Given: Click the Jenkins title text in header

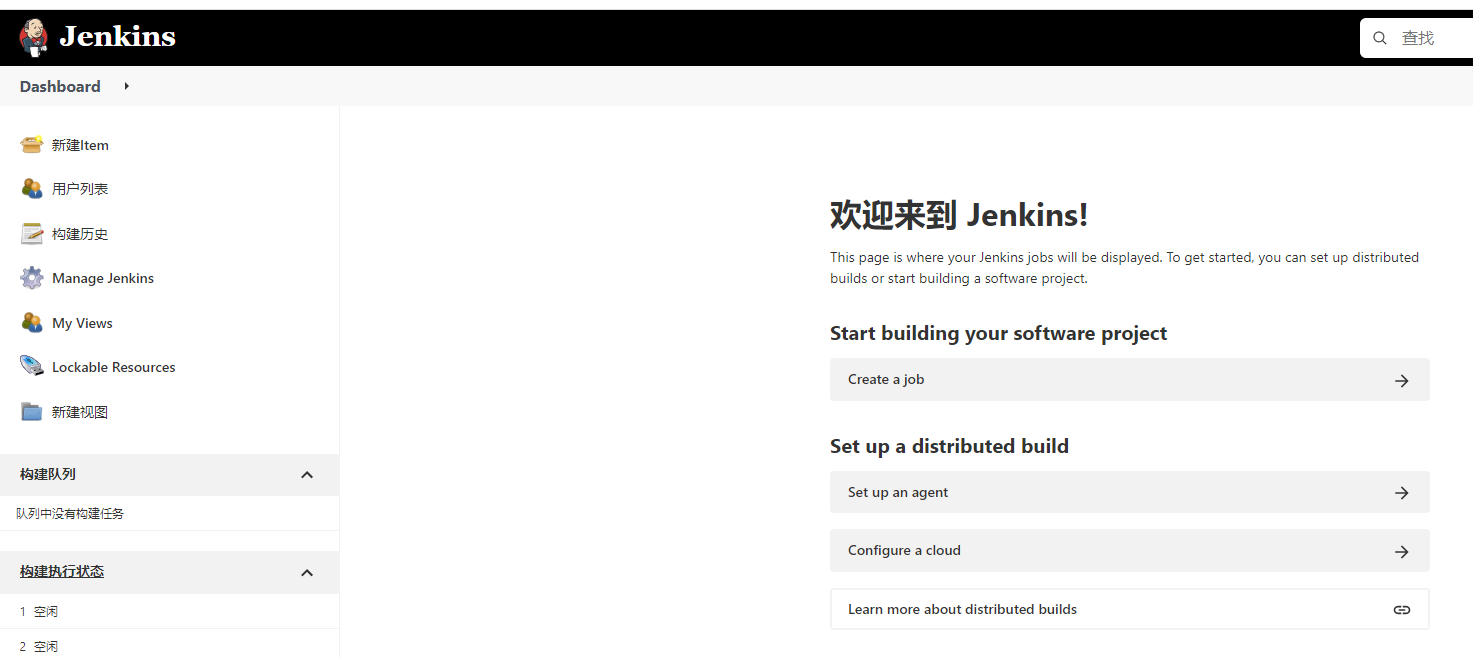Looking at the screenshot, I should tap(117, 37).
